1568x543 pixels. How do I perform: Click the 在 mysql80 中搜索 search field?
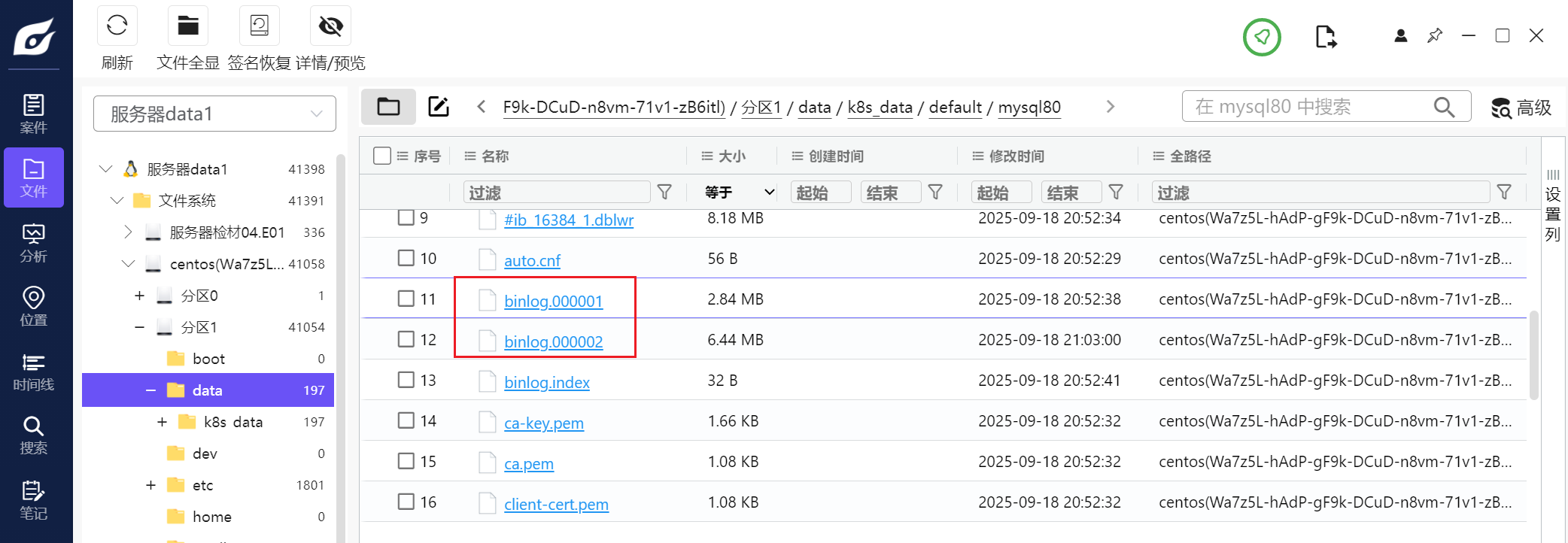1309,107
